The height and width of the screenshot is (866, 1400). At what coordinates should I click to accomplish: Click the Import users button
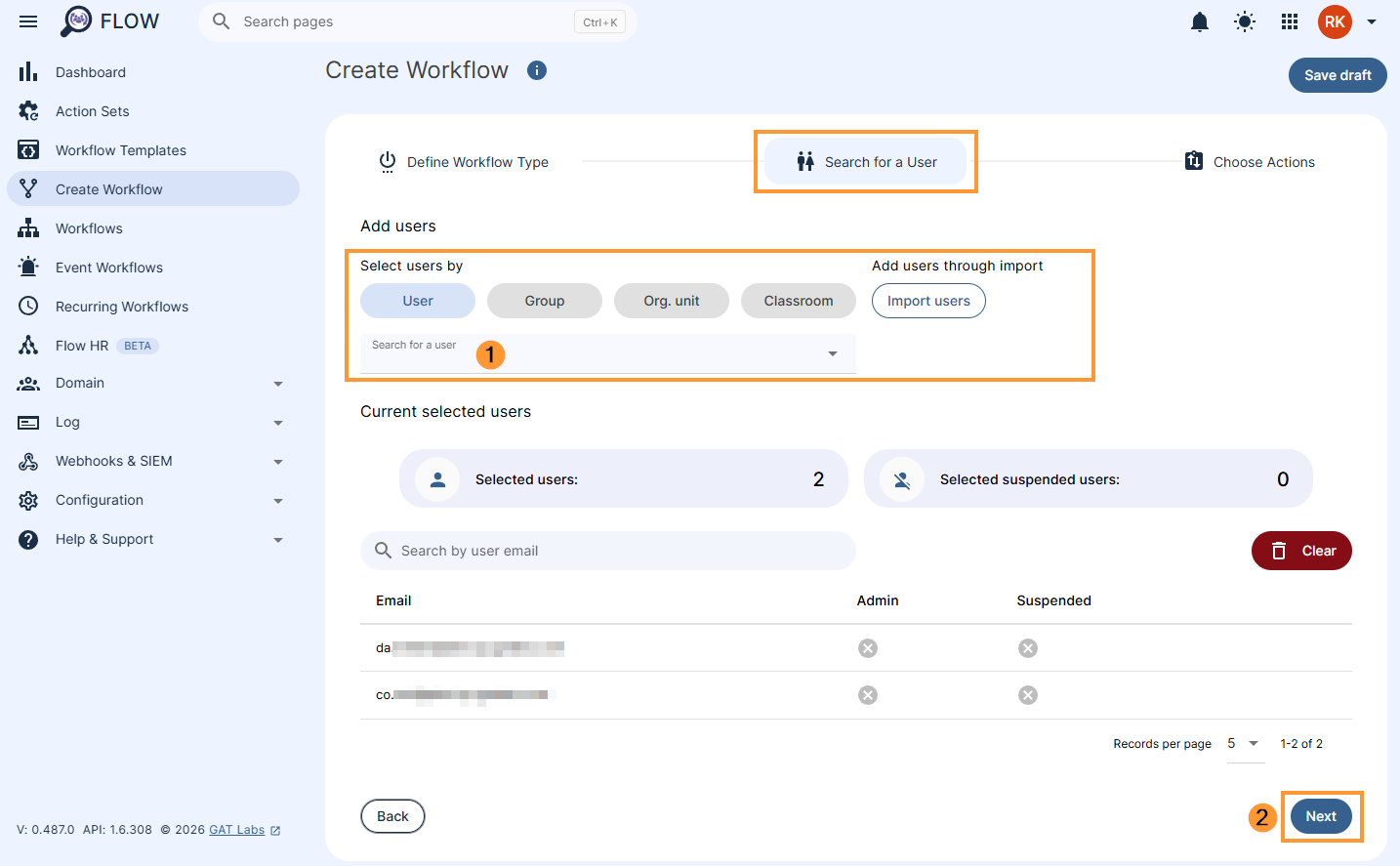pos(928,301)
